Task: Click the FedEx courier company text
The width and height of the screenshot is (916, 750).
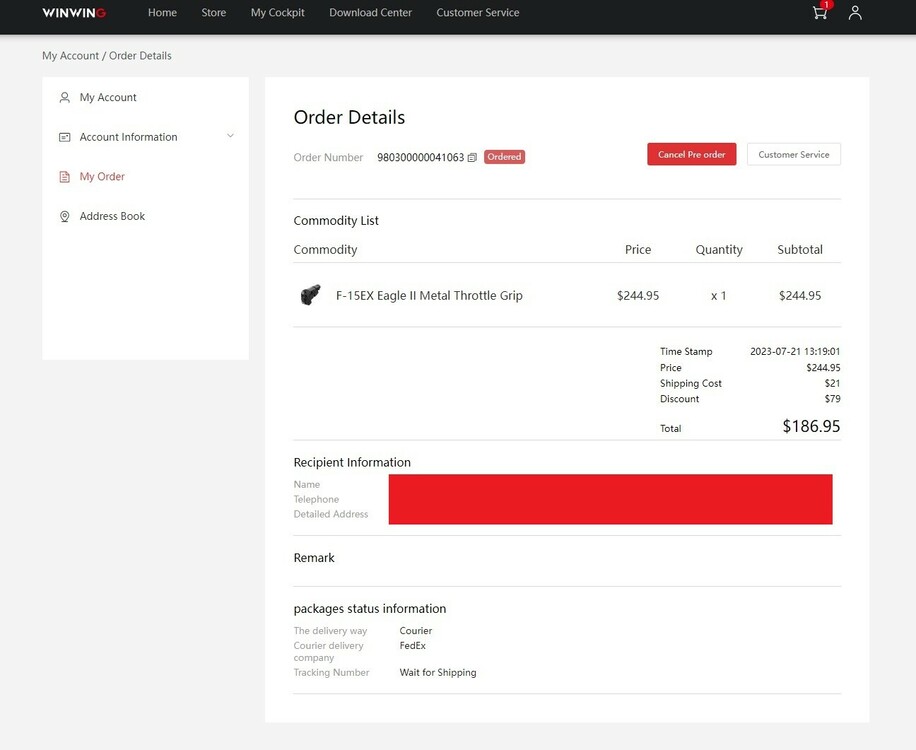Action: coord(412,645)
